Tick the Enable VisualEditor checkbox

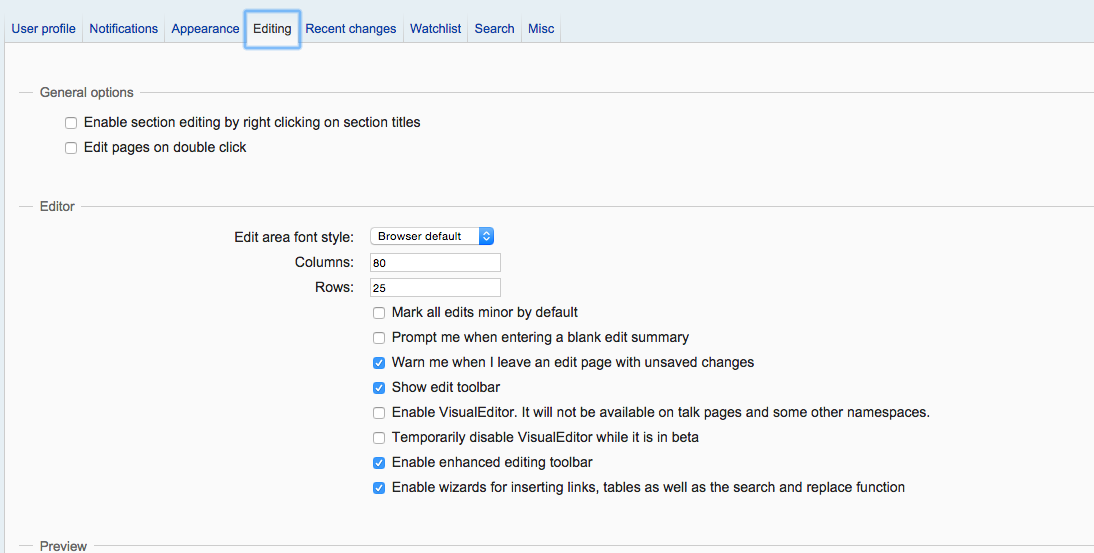coord(379,413)
